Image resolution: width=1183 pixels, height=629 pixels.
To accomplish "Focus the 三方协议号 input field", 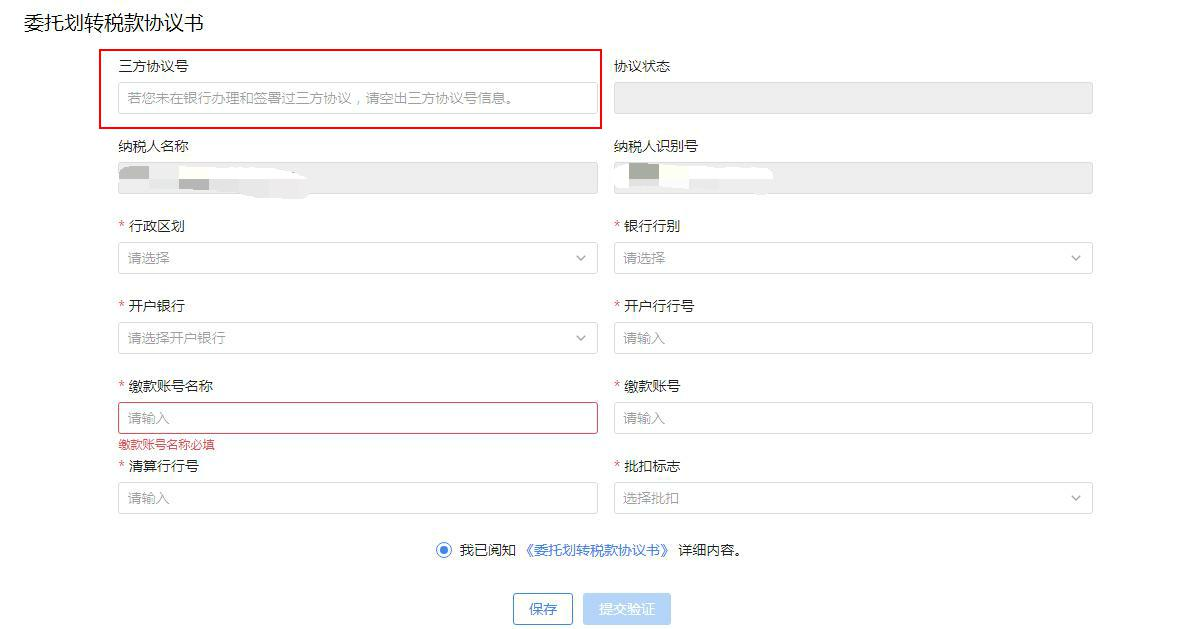I will pyautogui.click(x=357, y=98).
